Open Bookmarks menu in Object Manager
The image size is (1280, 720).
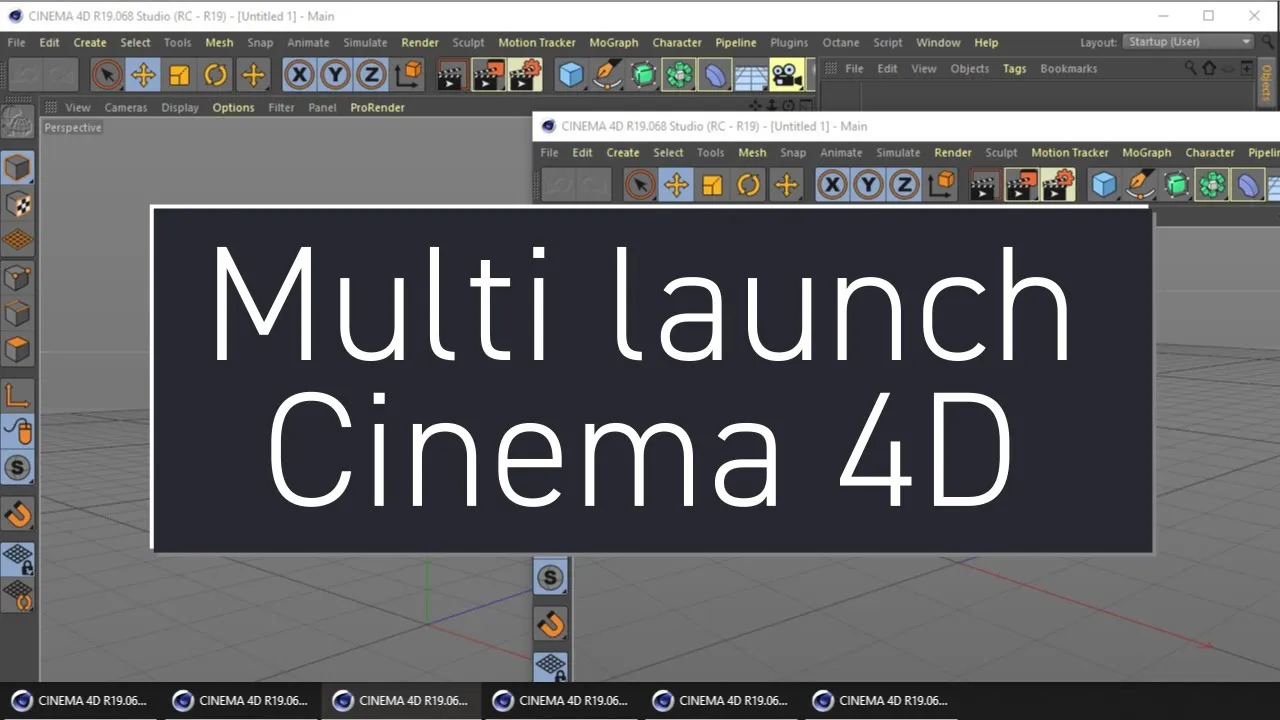[x=1069, y=68]
